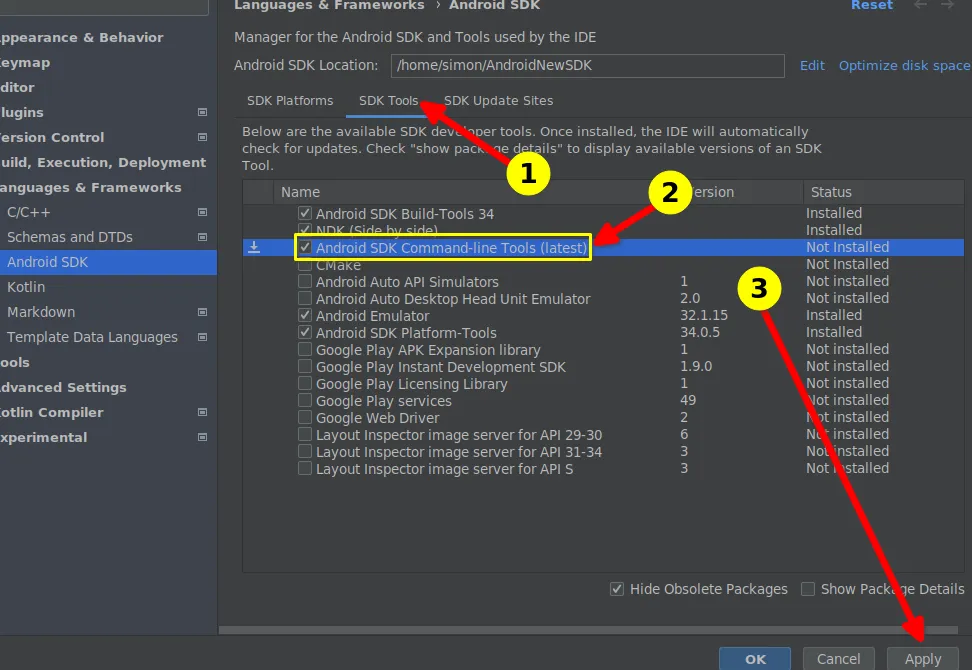Click the Android SDK Location path field
The width and height of the screenshot is (972, 670).
tap(587, 66)
